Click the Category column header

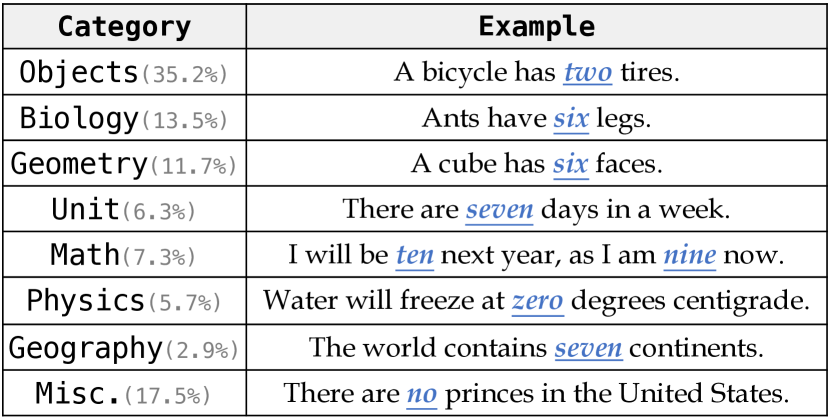pos(124,26)
